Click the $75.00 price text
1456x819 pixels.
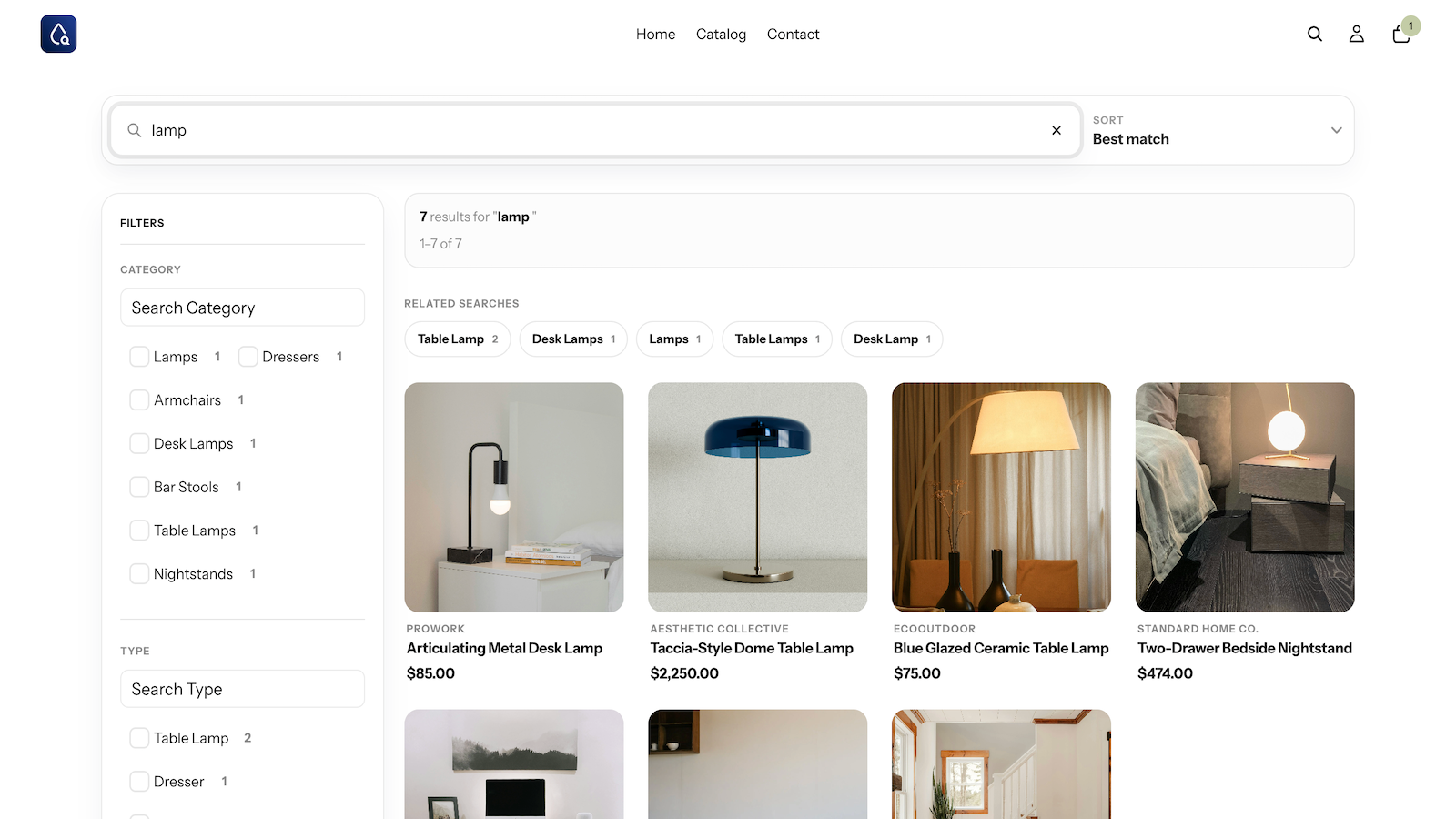917,673
